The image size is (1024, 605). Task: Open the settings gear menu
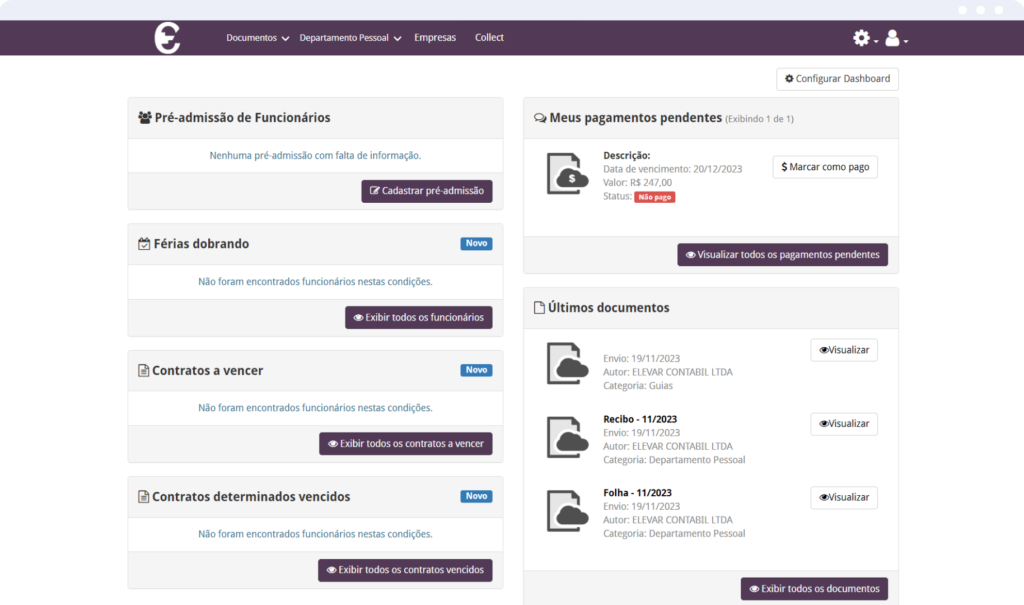862,38
